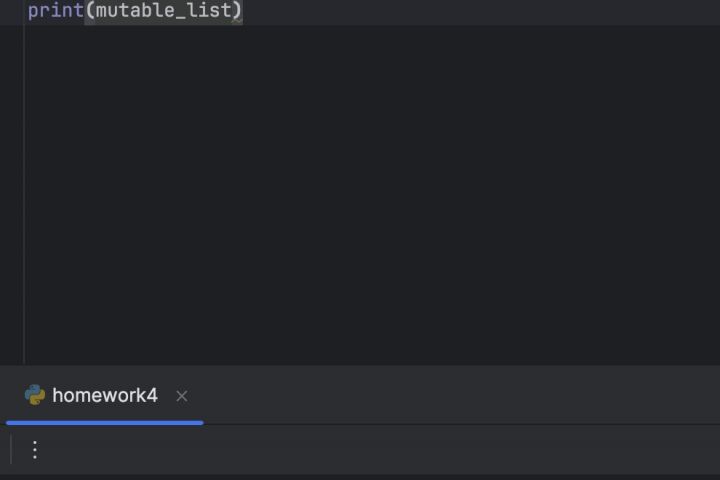Screen dimensions: 720x480
Task: Click border between editor and run panel
Action: click(x=360, y=365)
